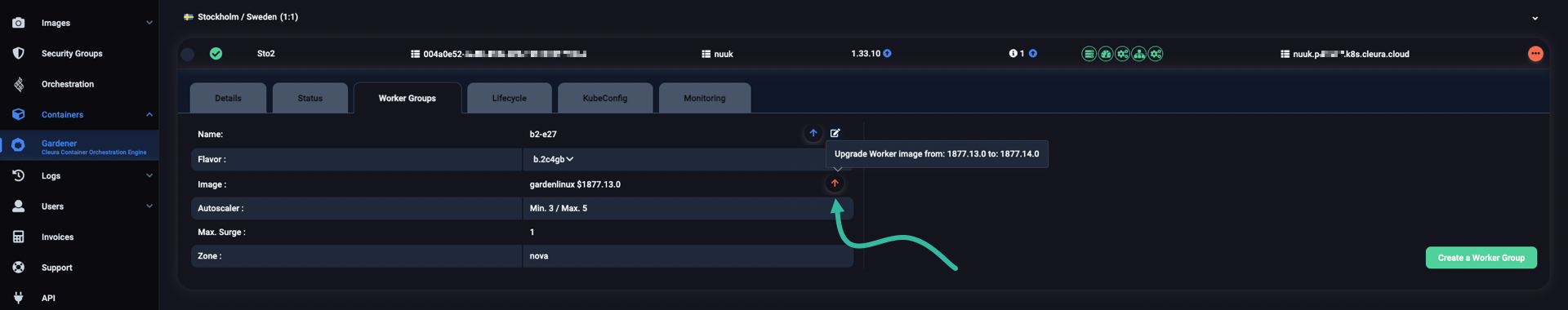Open the Invoices calculator icon
The height and width of the screenshot is (310, 1568).
tap(18, 237)
